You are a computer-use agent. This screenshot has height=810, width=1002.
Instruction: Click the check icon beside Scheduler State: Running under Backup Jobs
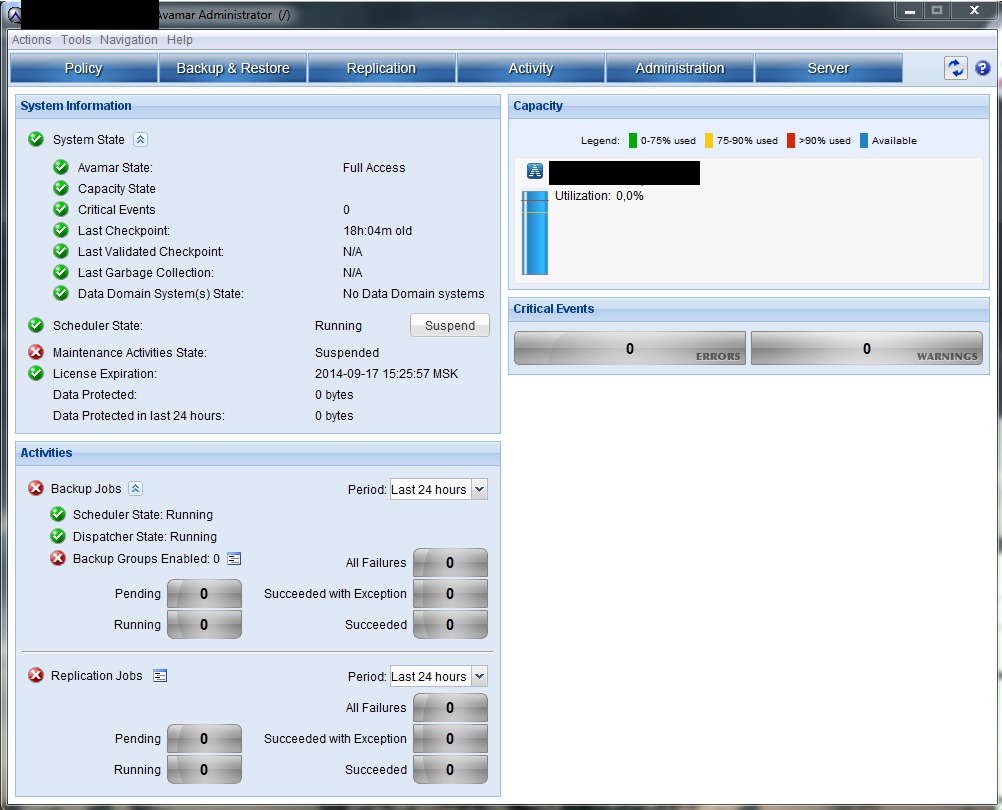coord(58,514)
